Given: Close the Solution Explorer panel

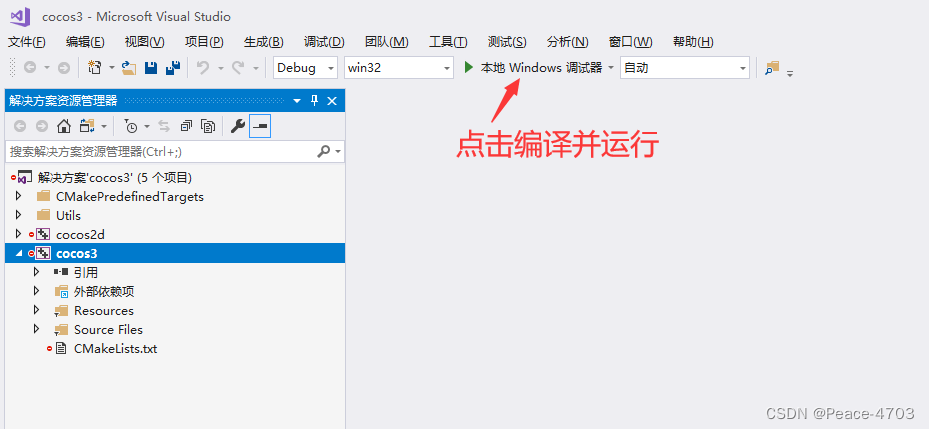Looking at the screenshot, I should [332, 101].
